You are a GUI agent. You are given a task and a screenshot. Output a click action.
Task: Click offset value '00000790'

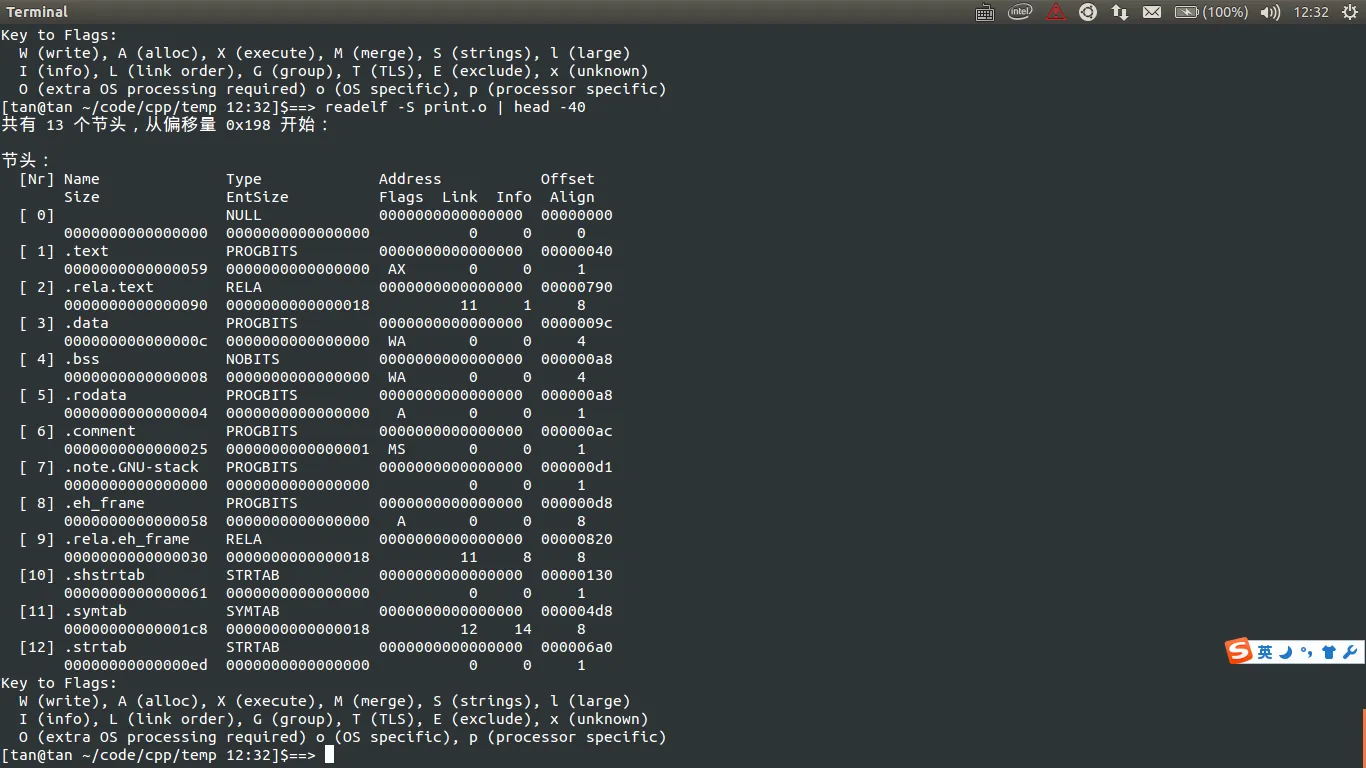point(577,287)
